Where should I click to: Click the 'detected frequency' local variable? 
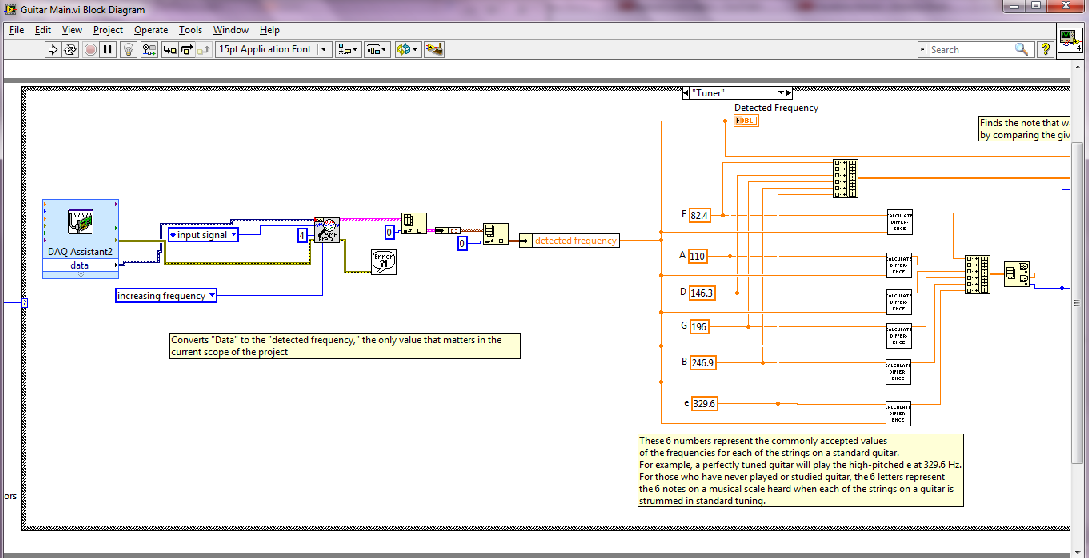[x=569, y=240]
